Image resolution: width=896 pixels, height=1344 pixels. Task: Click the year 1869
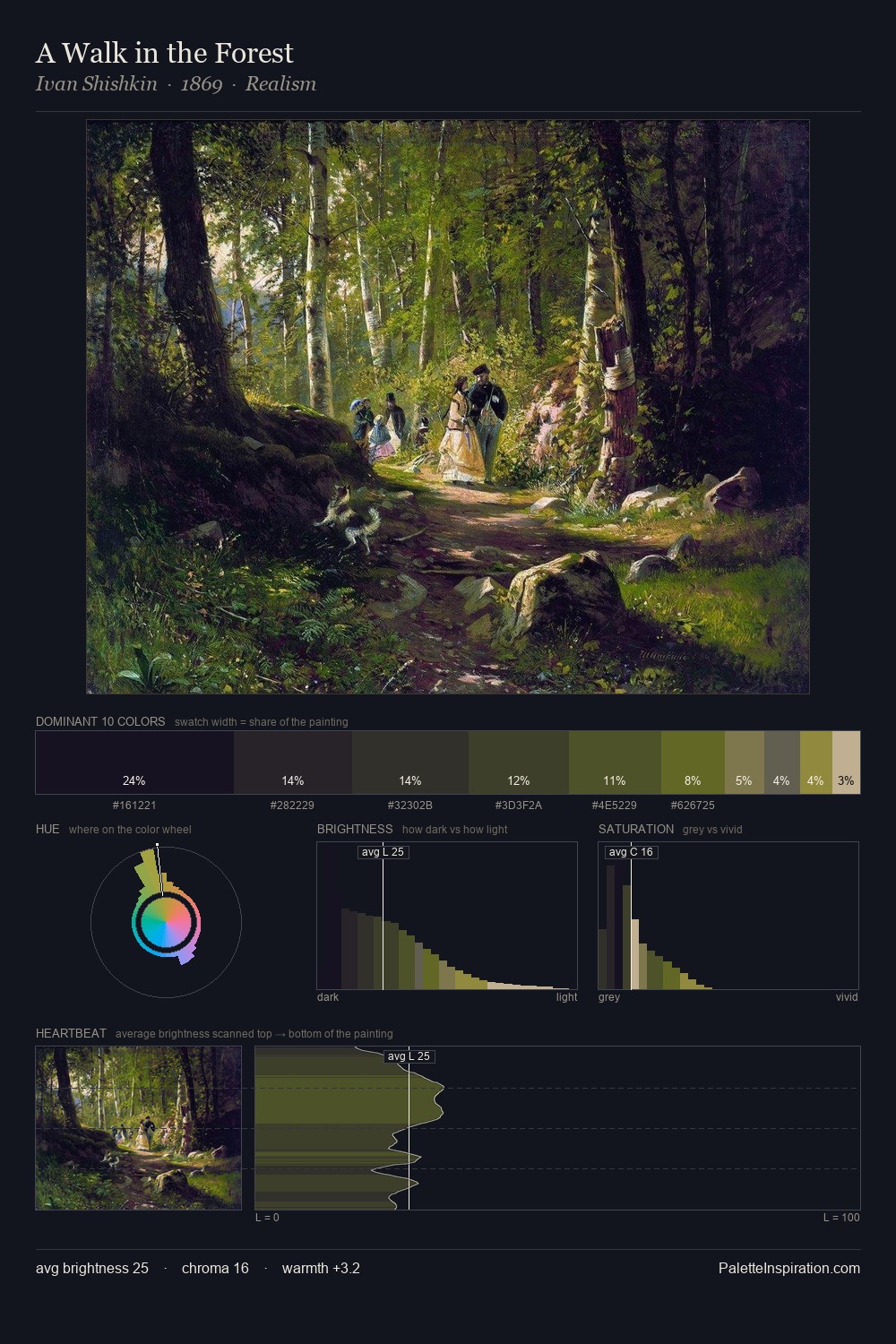(x=202, y=84)
